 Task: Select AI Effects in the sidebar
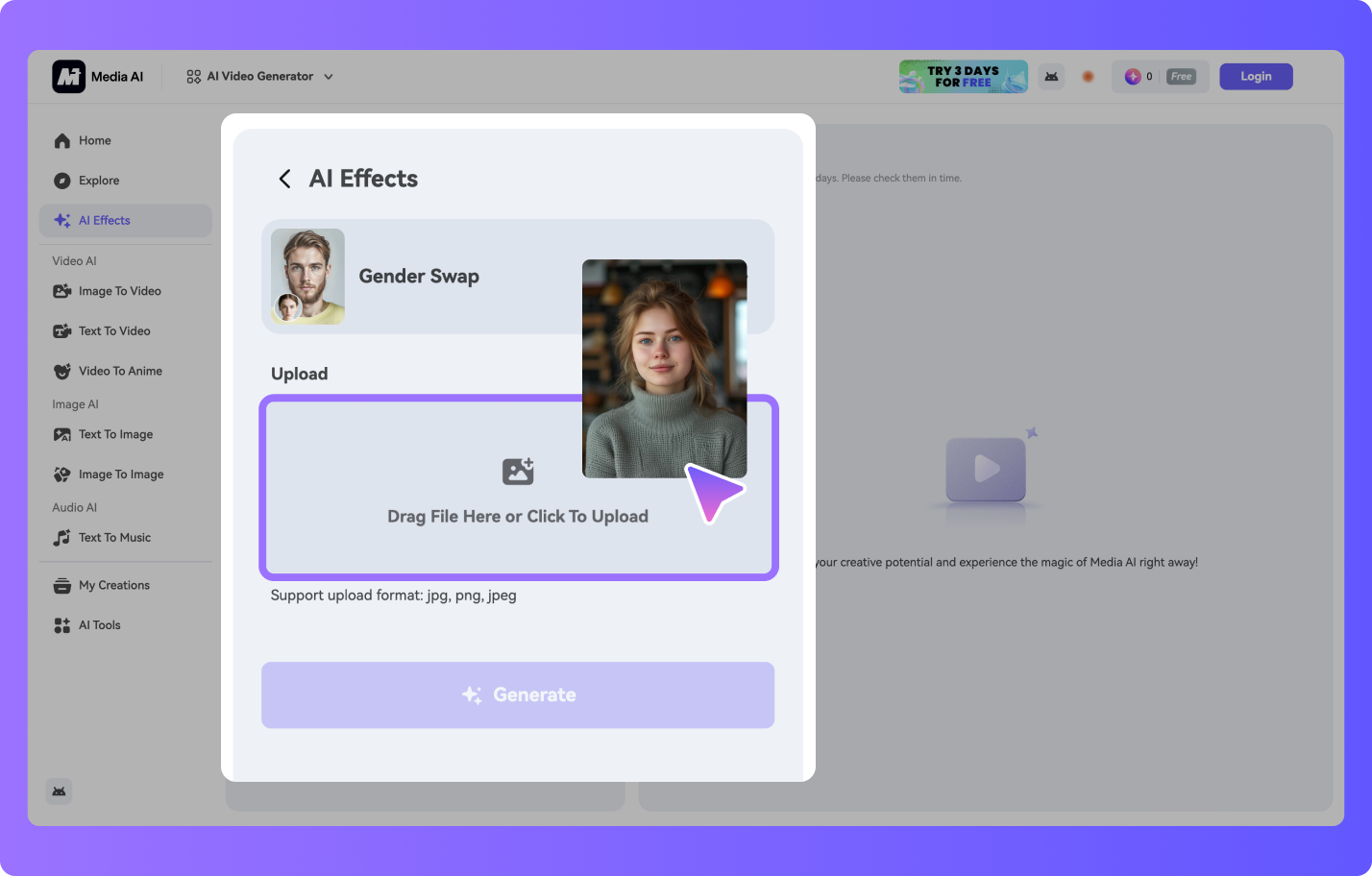coord(104,221)
